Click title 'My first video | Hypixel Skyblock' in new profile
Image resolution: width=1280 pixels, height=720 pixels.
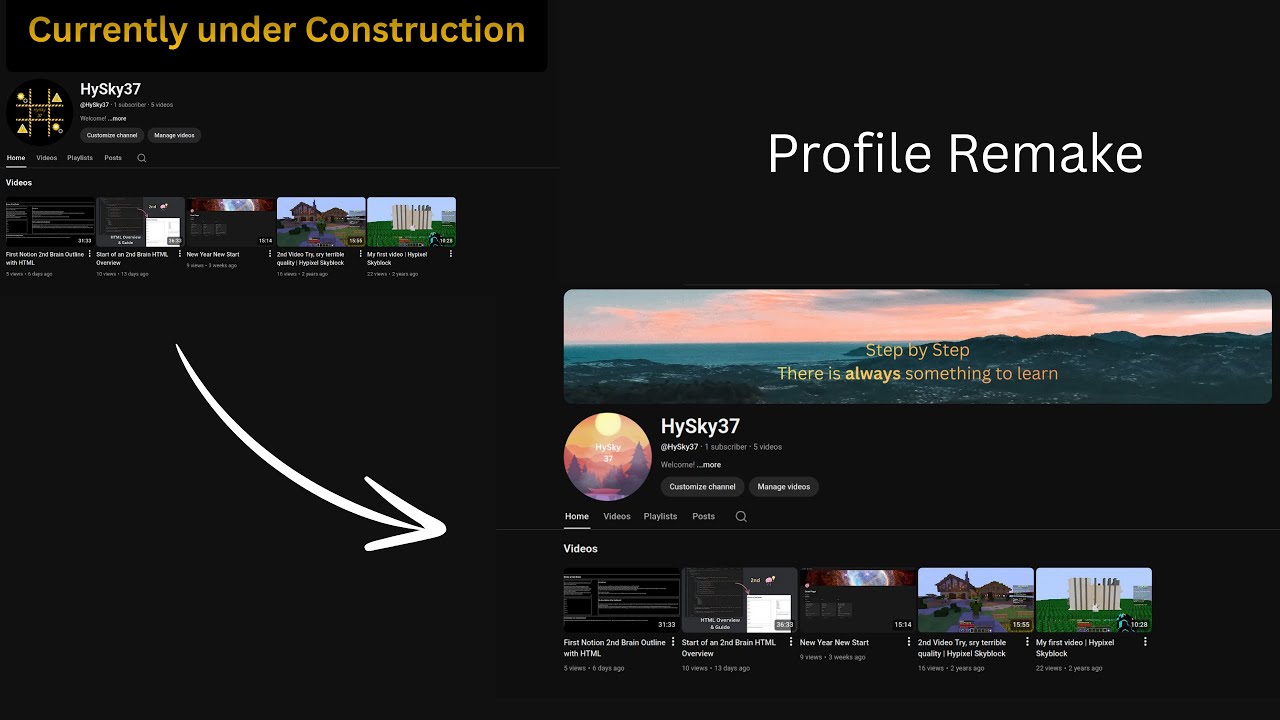tap(1075, 648)
